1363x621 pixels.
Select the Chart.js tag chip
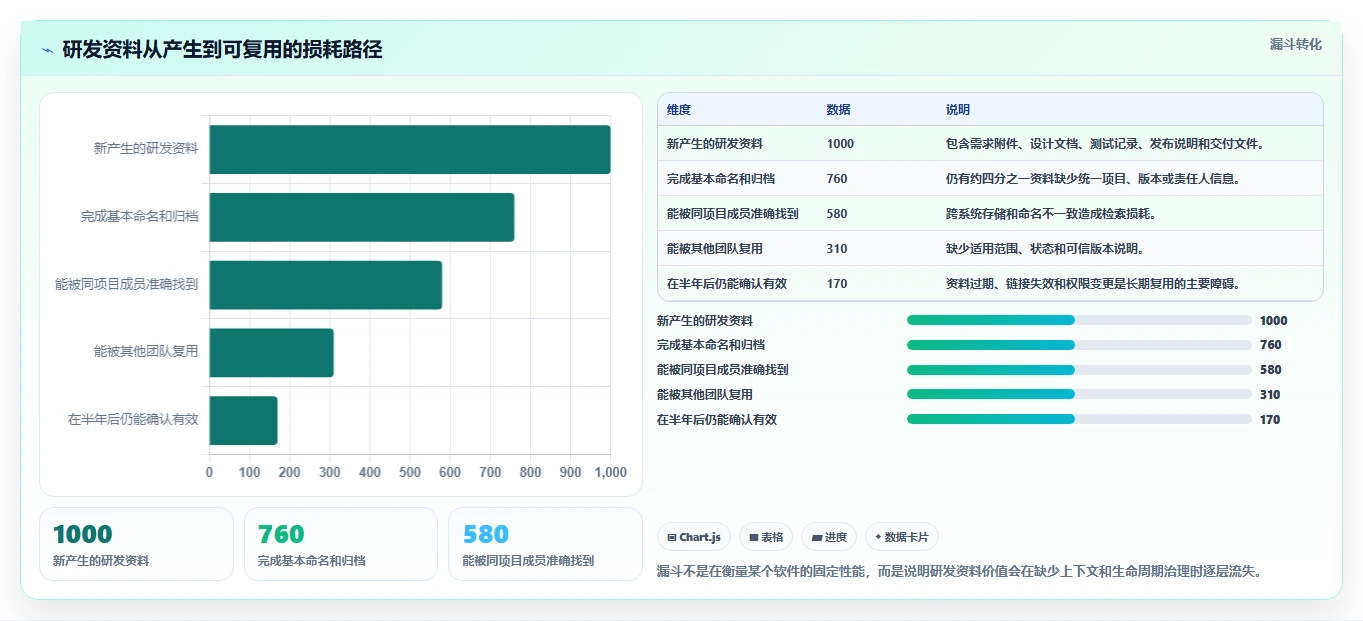(x=694, y=537)
